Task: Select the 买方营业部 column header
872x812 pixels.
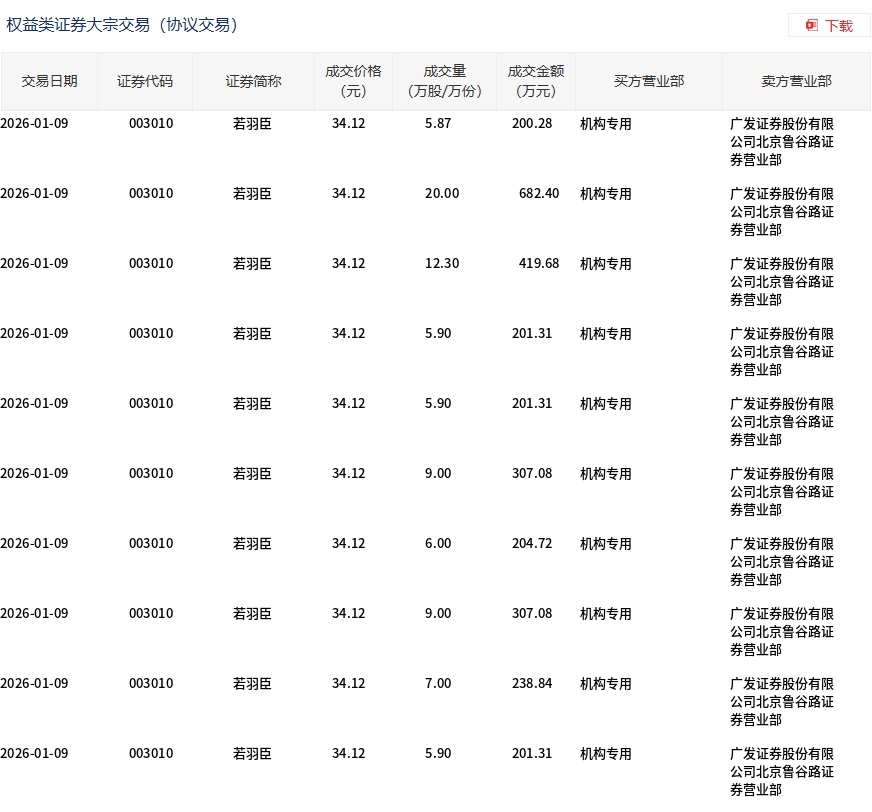Action: tap(648, 81)
